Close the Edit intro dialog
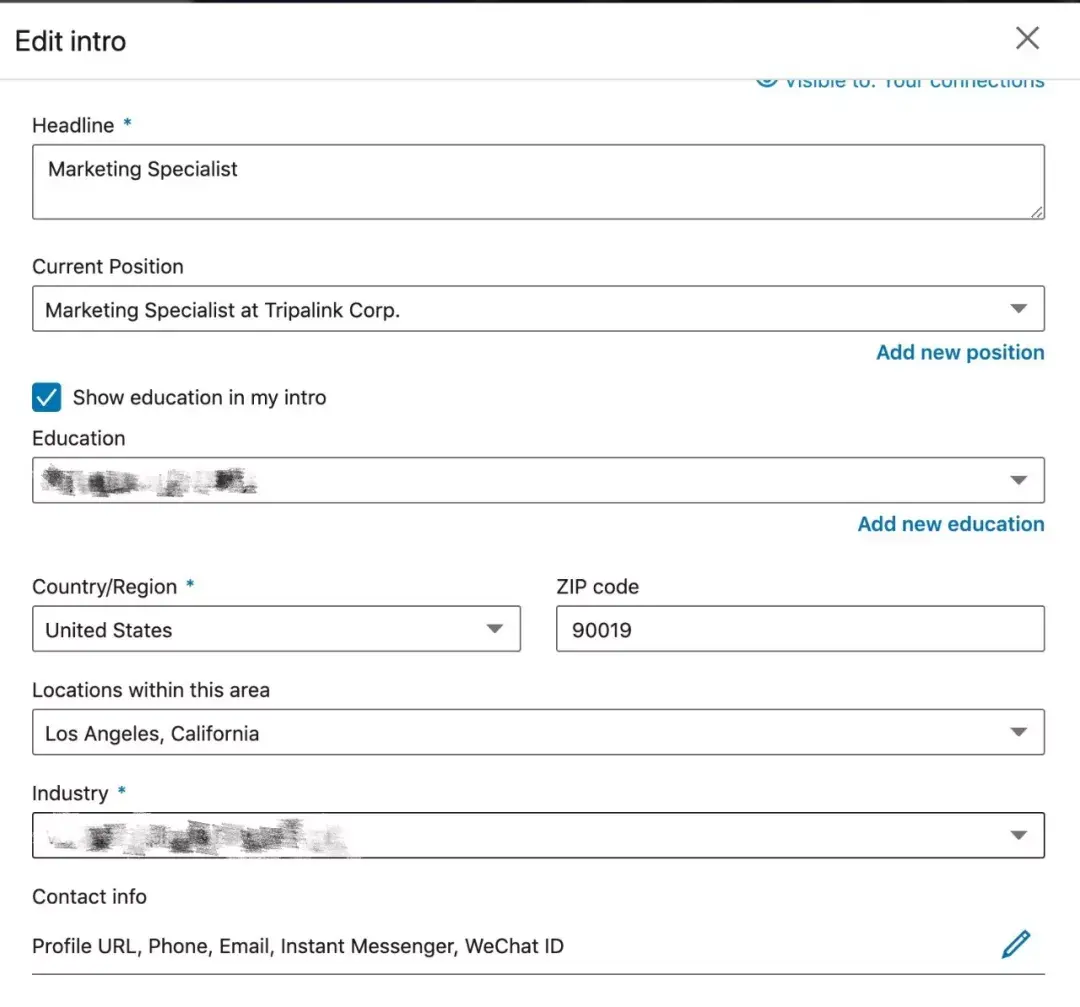 [1027, 39]
